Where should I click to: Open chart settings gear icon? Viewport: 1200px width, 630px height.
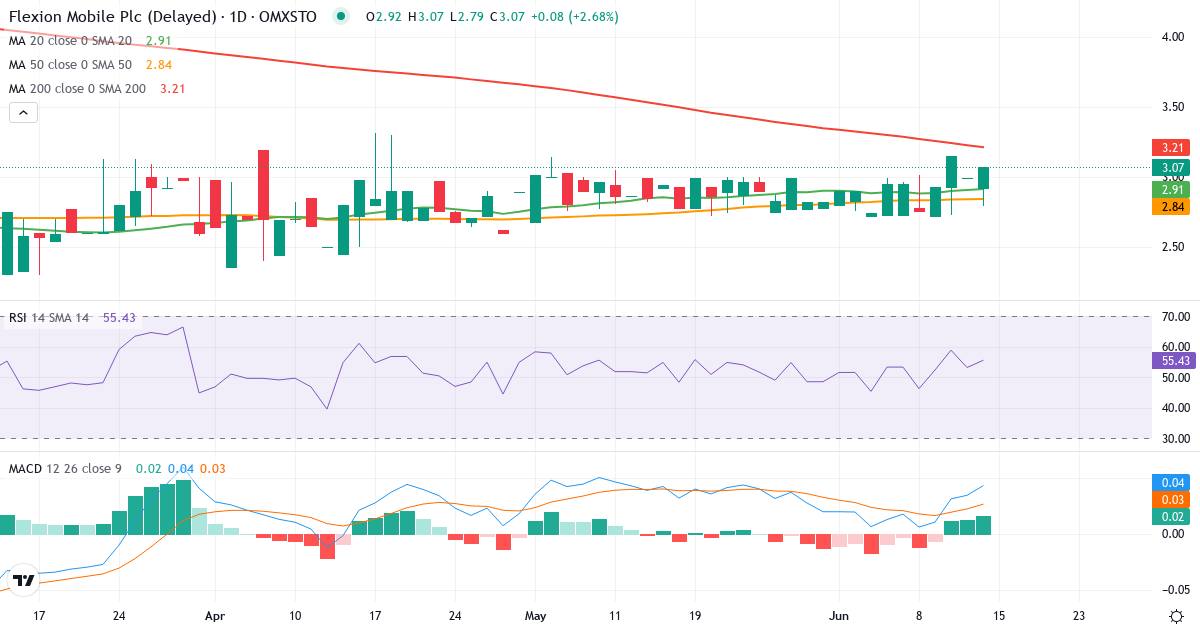[1176, 616]
